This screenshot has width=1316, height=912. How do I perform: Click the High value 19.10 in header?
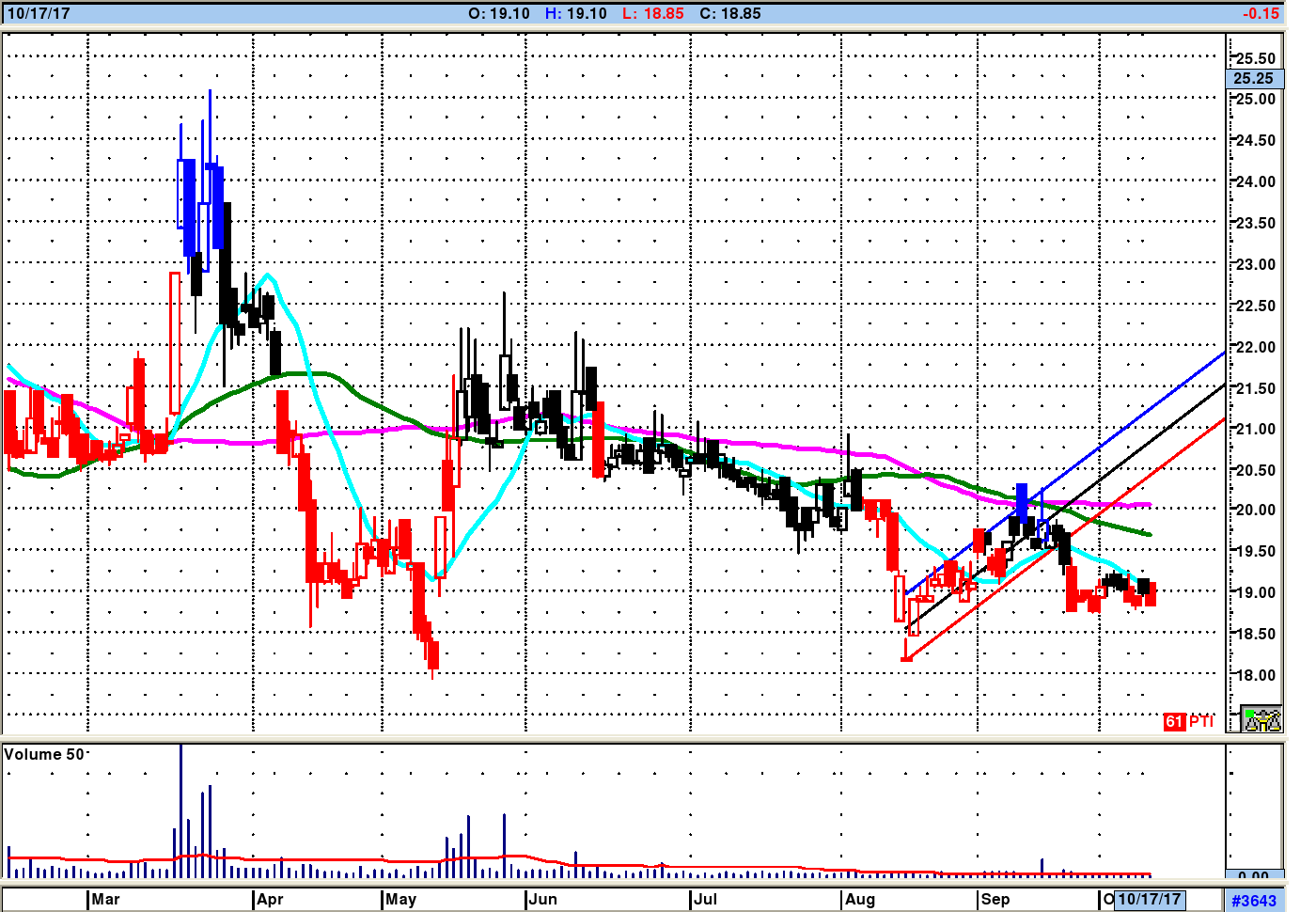tap(576, 13)
